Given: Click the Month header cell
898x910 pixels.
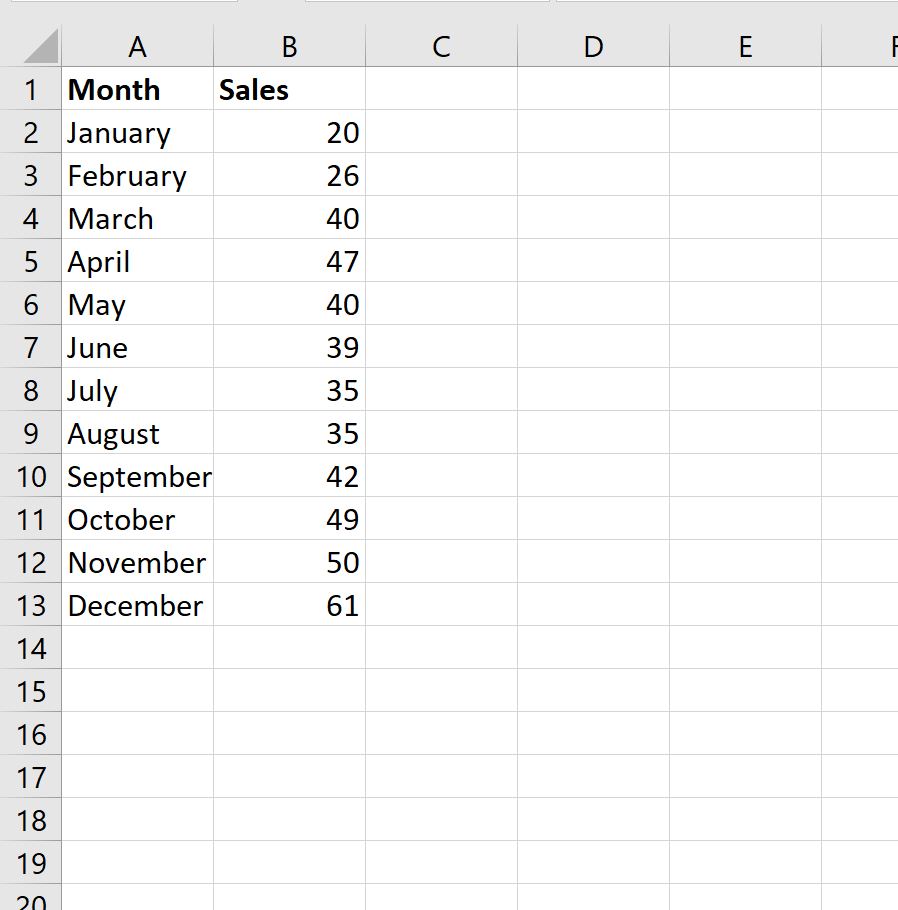Looking at the screenshot, I should [138, 89].
